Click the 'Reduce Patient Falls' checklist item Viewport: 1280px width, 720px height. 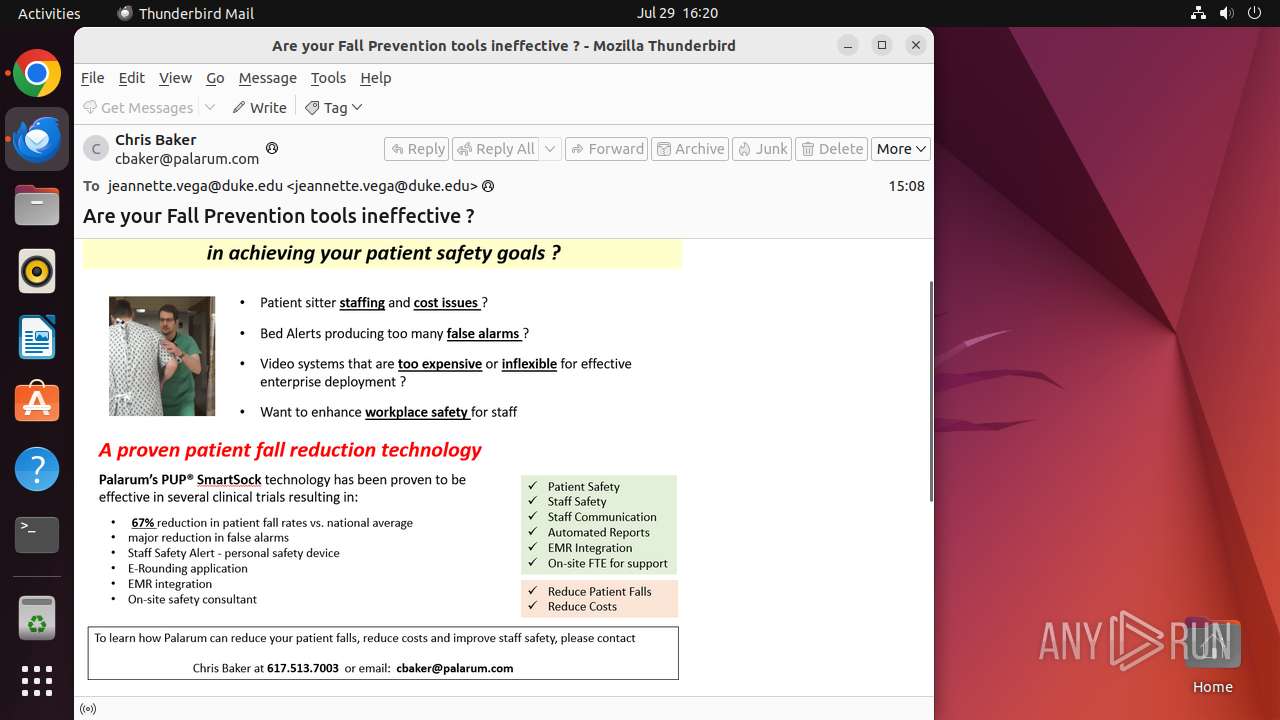pos(599,591)
